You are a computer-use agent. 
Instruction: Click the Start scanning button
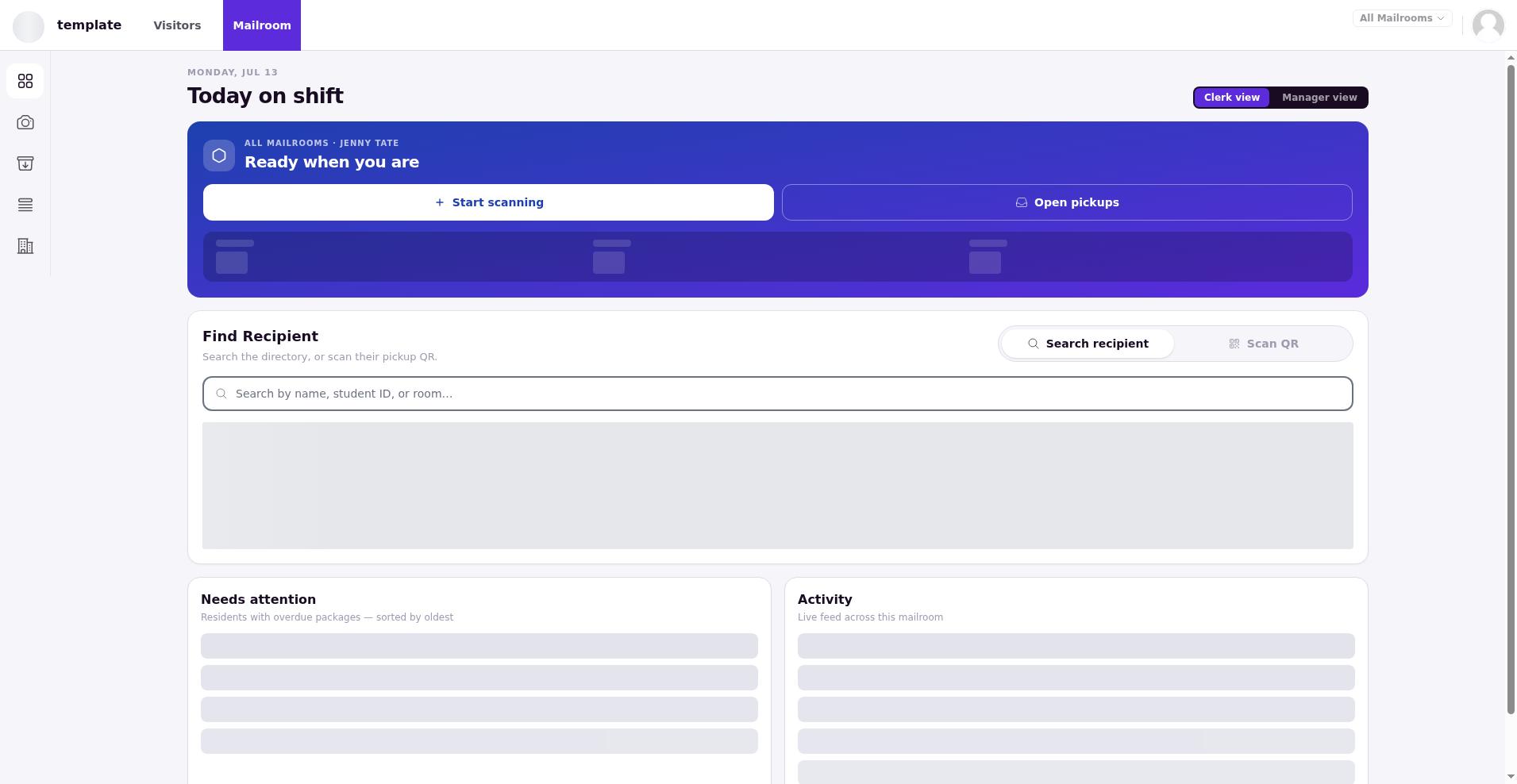point(488,202)
